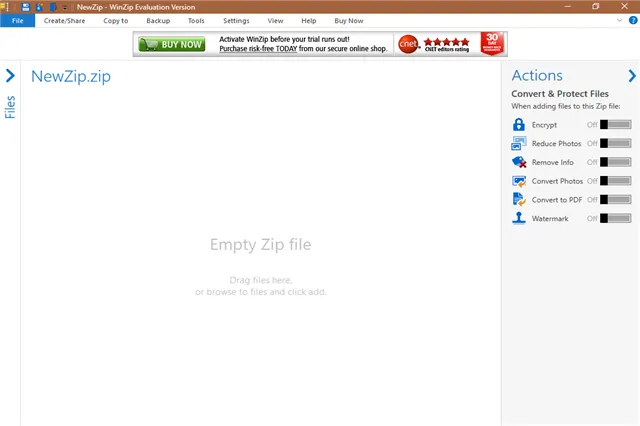Click the cnet logo badge
This screenshot has width=640, height=426.
coord(409,44)
